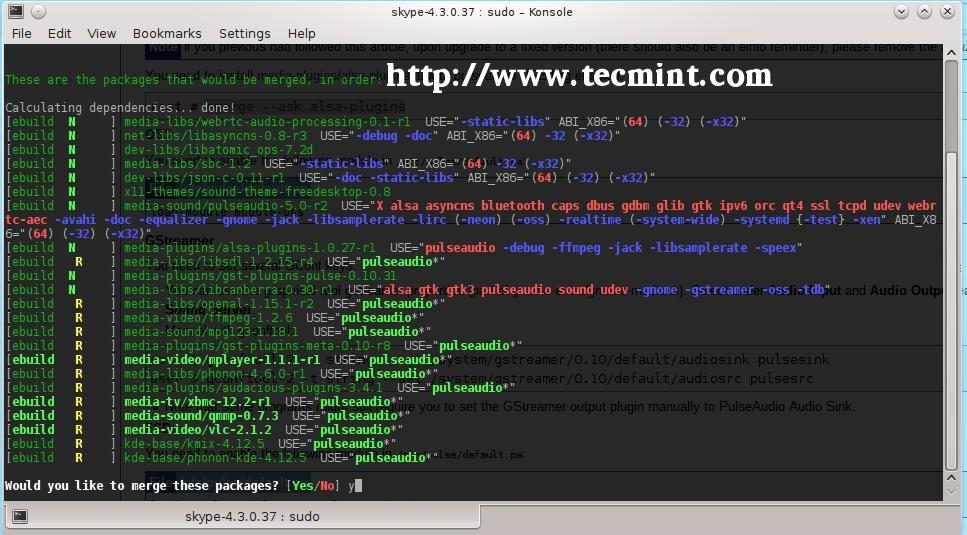Viewport: 967px width, 535px height.
Task: Click the dev-libs/libatomic_ops-7.2d package text
Action: click(x=218, y=150)
